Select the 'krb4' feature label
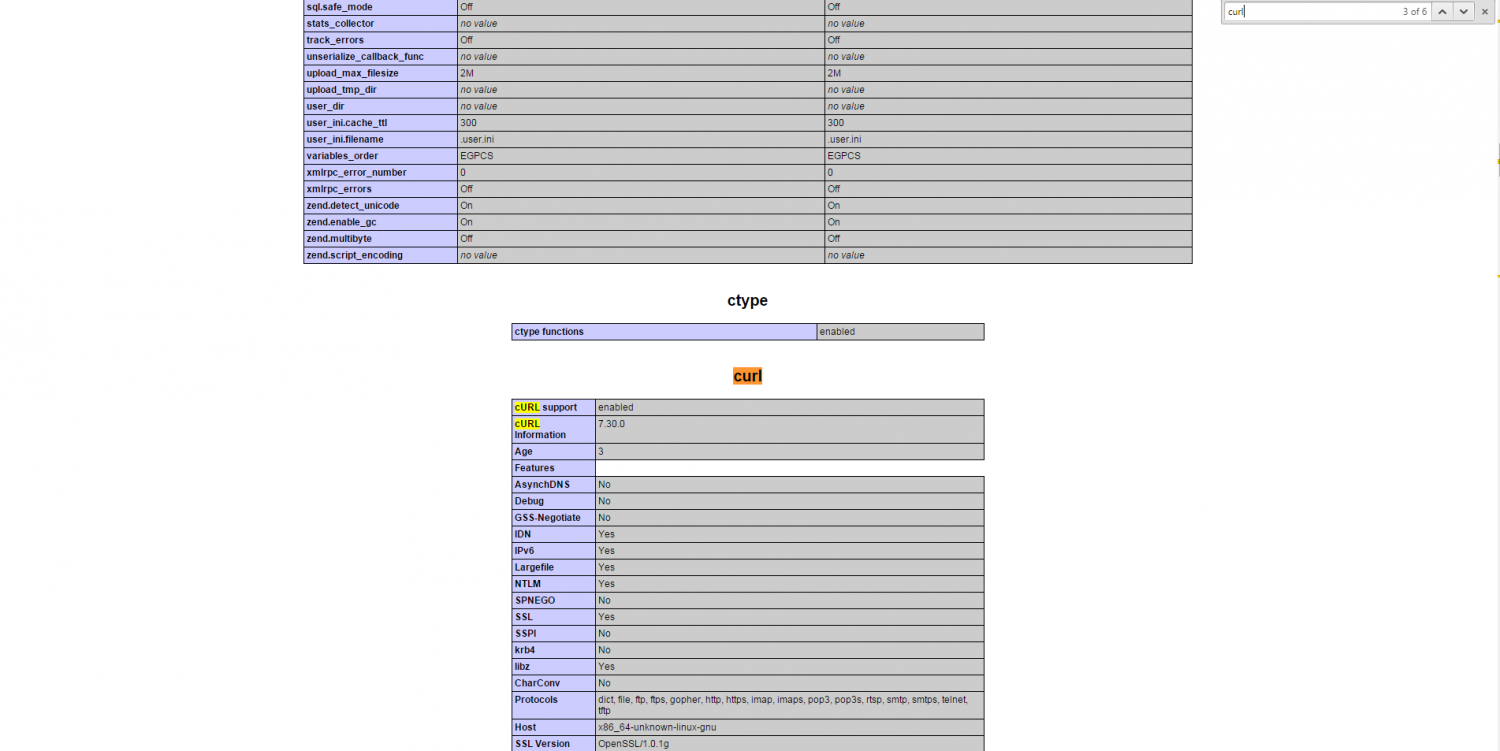 coord(525,649)
